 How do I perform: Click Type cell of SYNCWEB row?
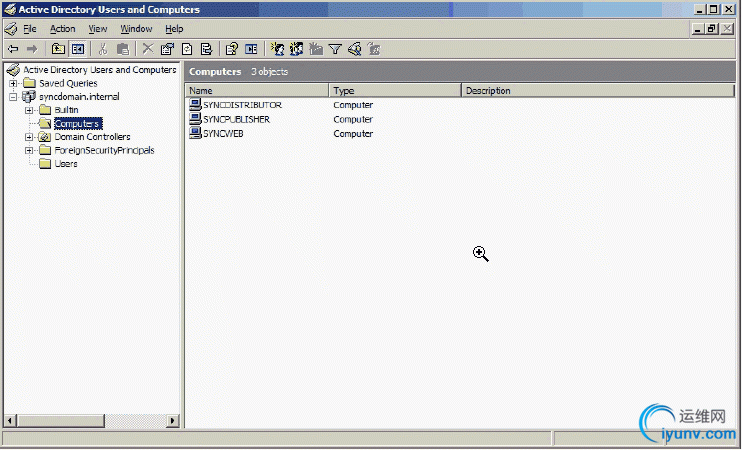(x=353, y=134)
